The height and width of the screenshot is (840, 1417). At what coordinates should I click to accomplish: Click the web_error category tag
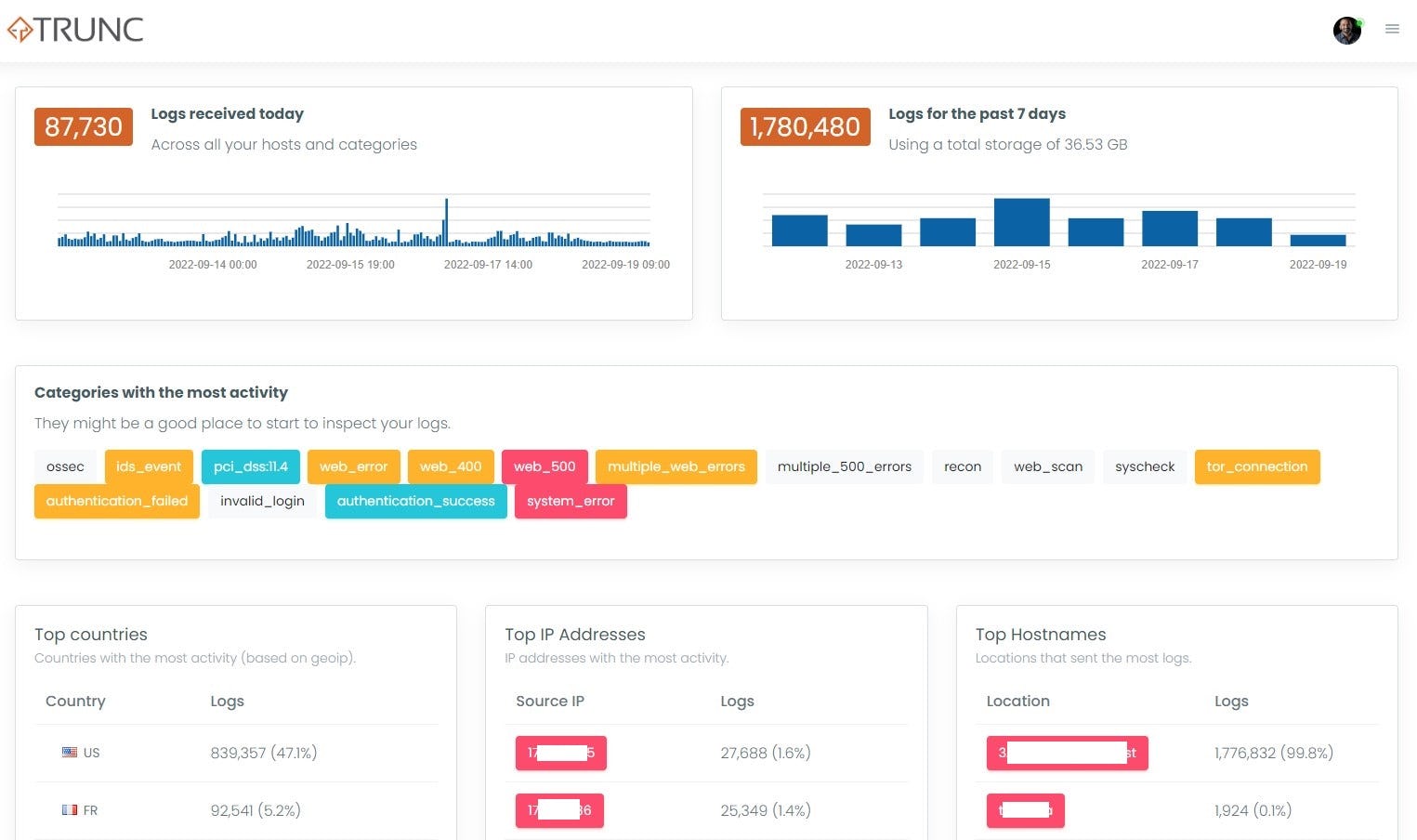[x=353, y=466]
